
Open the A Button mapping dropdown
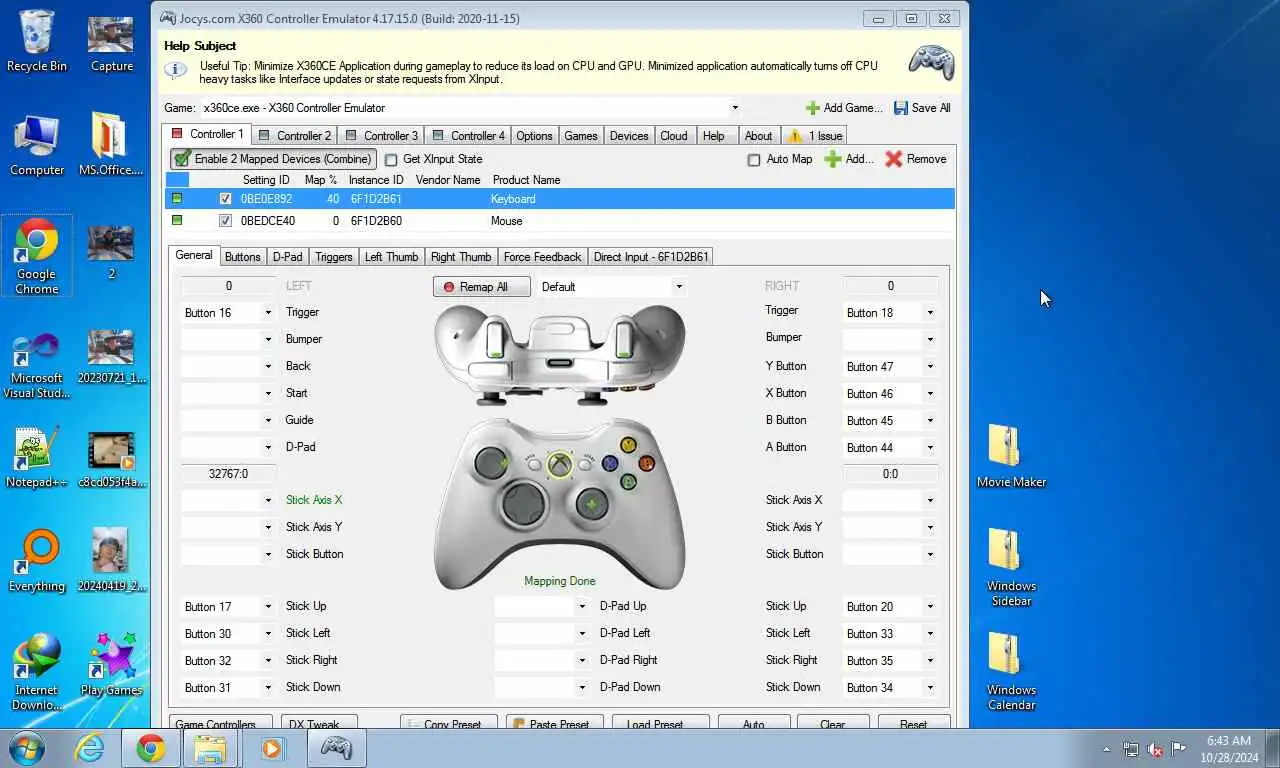pos(930,448)
